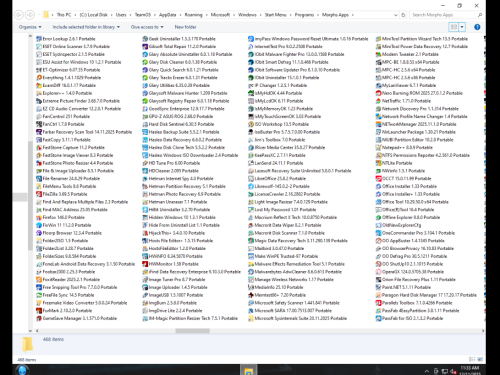The height and width of the screenshot is (375, 500).
Task: Open the Windows Start button
Action: pos(22,370)
